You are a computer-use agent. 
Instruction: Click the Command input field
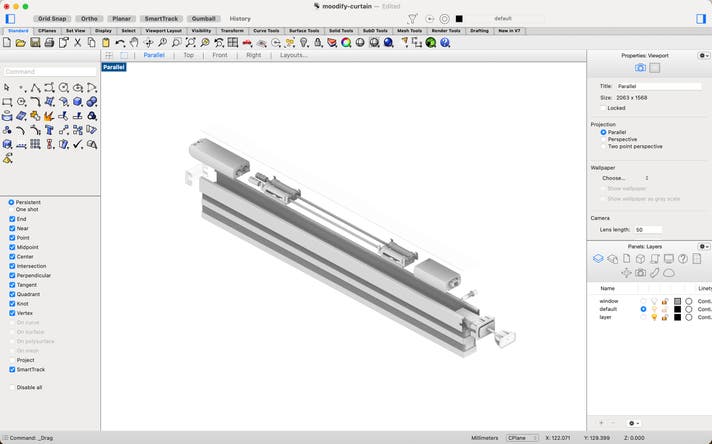50,71
